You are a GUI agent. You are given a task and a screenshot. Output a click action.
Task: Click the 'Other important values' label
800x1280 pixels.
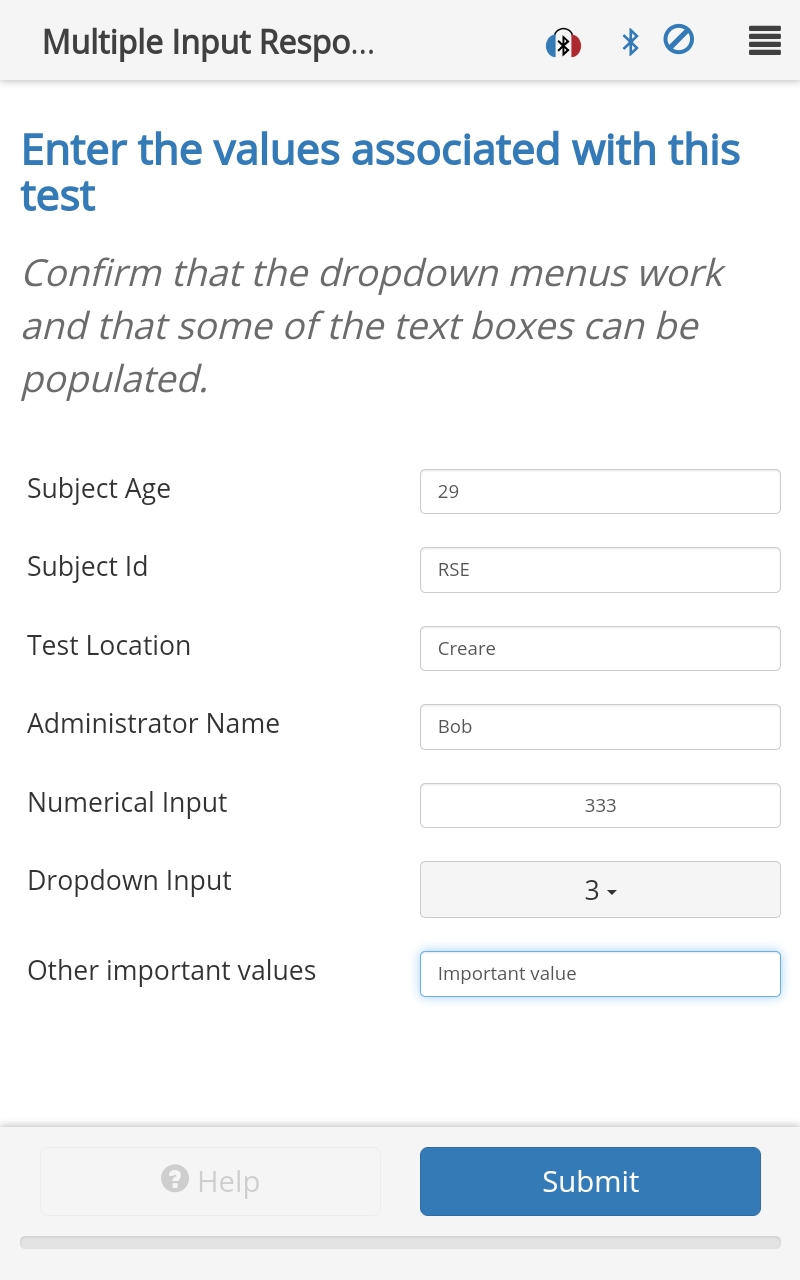click(171, 970)
